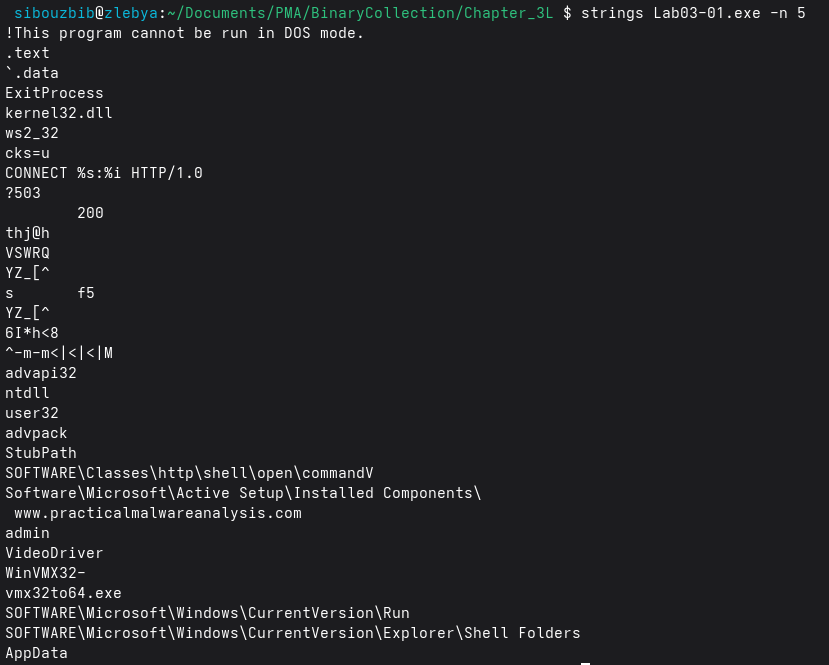The width and height of the screenshot is (829, 665).
Task: Click the Active Setup\Installed Components line
Action: coord(243,493)
